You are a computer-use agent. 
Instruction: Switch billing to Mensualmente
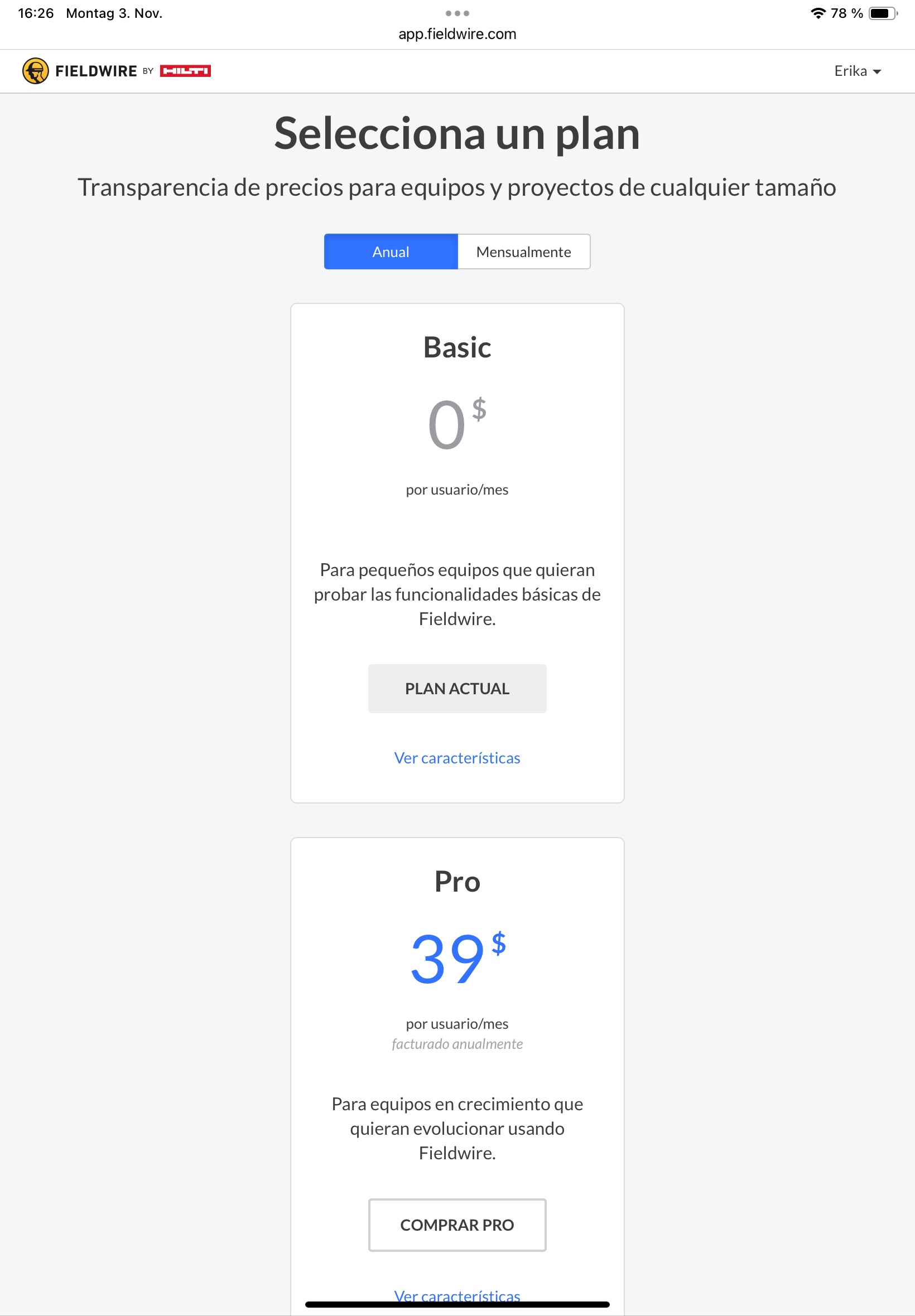tap(523, 251)
